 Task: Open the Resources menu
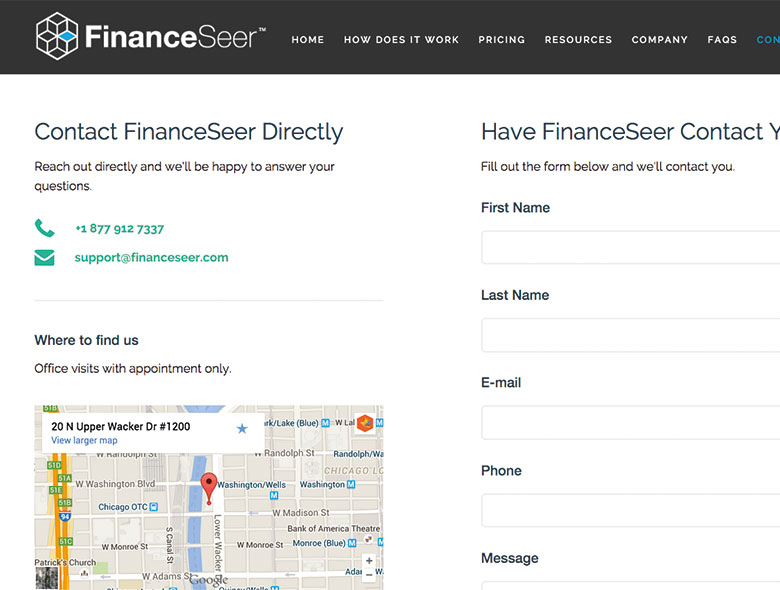(578, 40)
